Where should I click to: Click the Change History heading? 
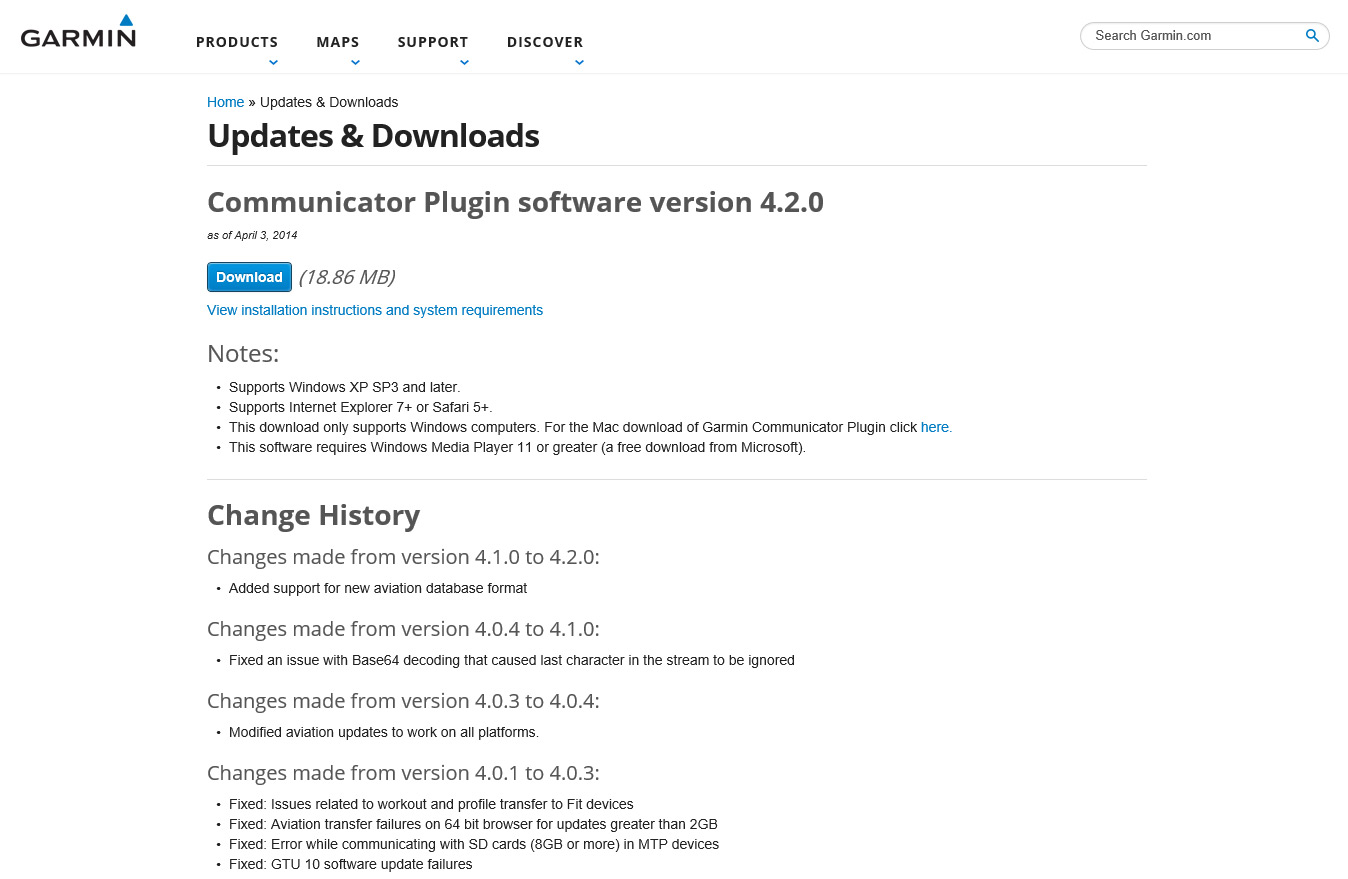(x=313, y=515)
